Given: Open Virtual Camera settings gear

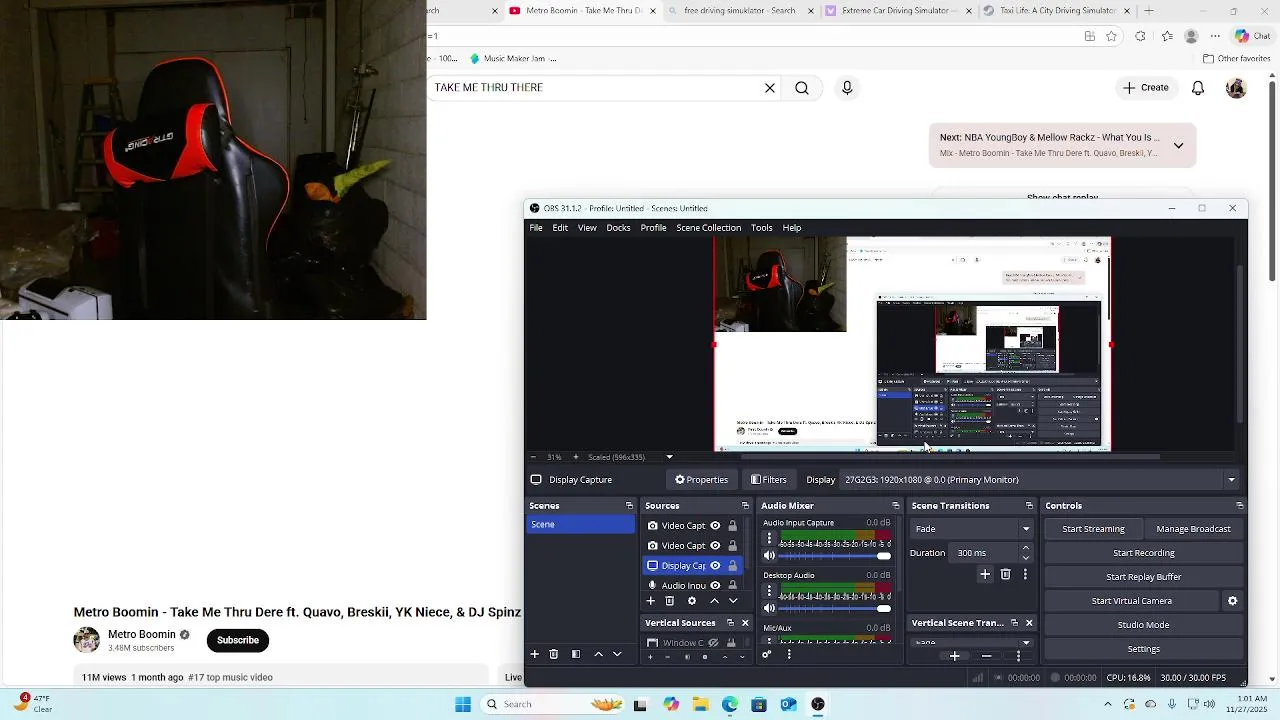Looking at the screenshot, I should tap(1232, 601).
